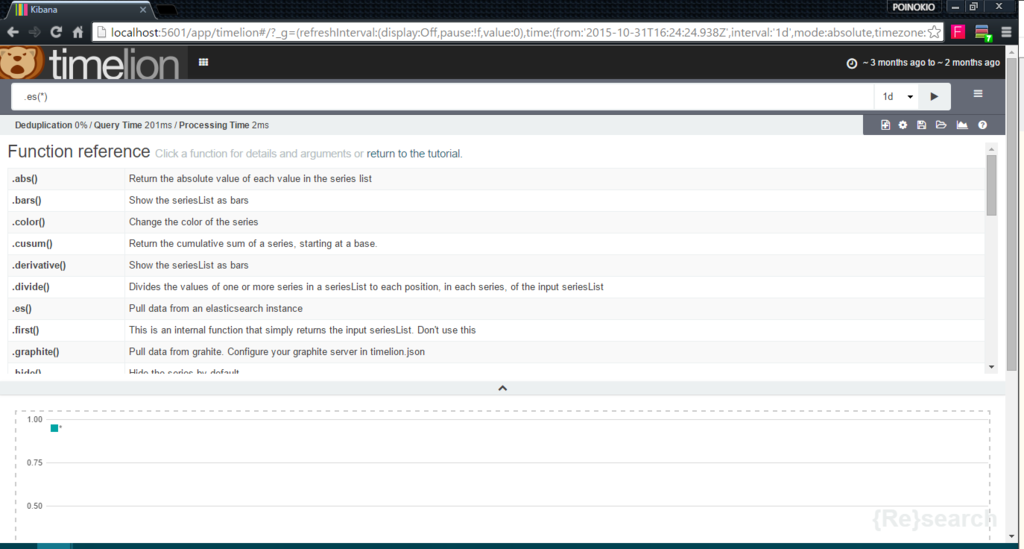This screenshot has height=549, width=1024.
Task: Click 'Return the cumulative sum of a series' text
Action: (x=253, y=243)
